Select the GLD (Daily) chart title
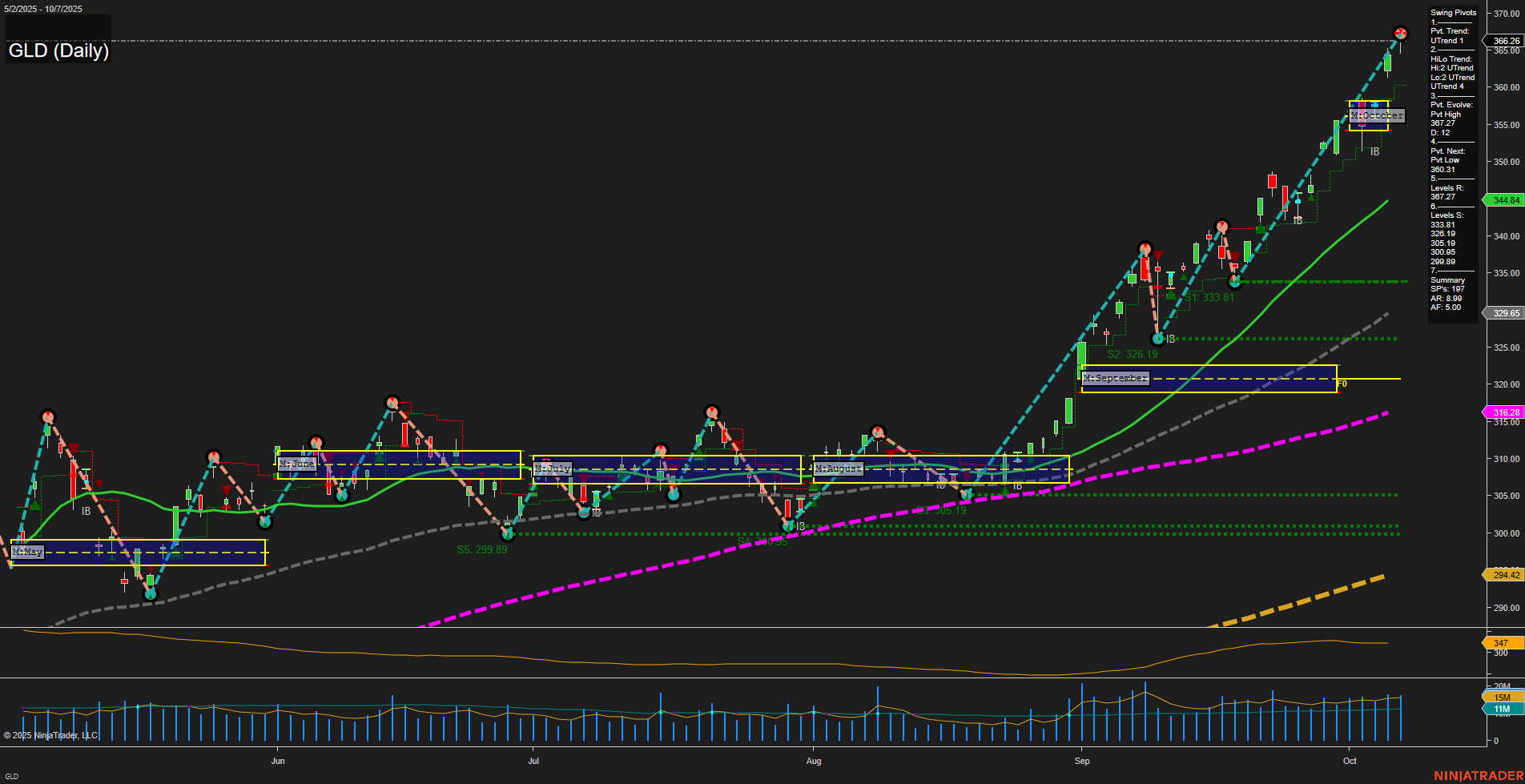The image size is (1525, 784). (x=58, y=50)
